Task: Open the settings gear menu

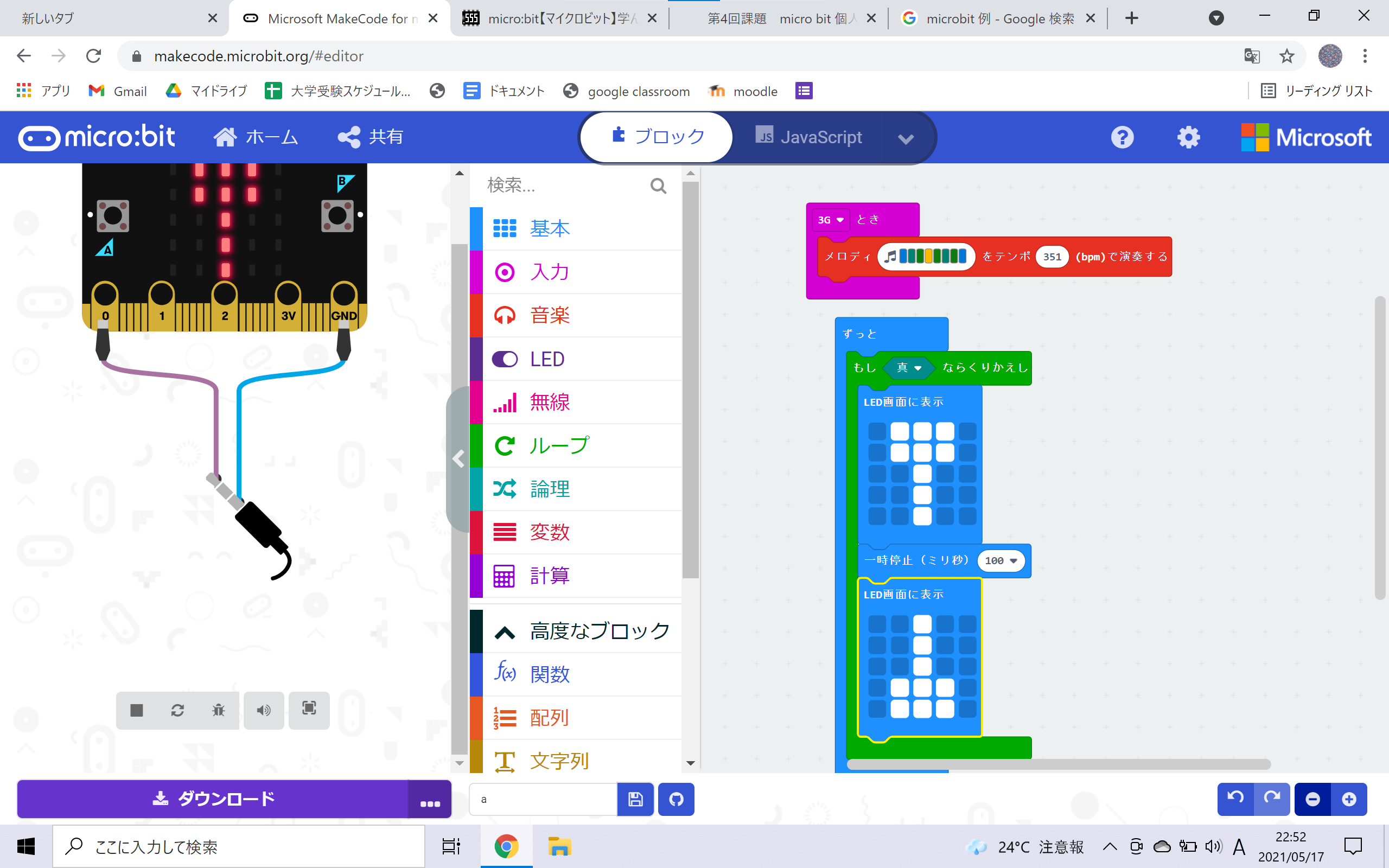Action: pos(1189,137)
